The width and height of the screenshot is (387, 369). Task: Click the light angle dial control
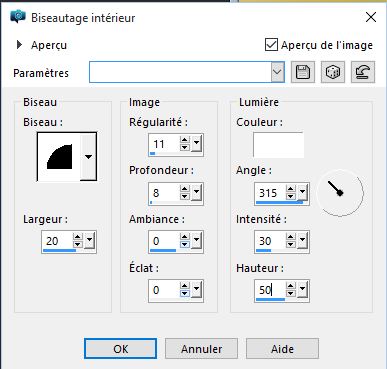click(340, 193)
